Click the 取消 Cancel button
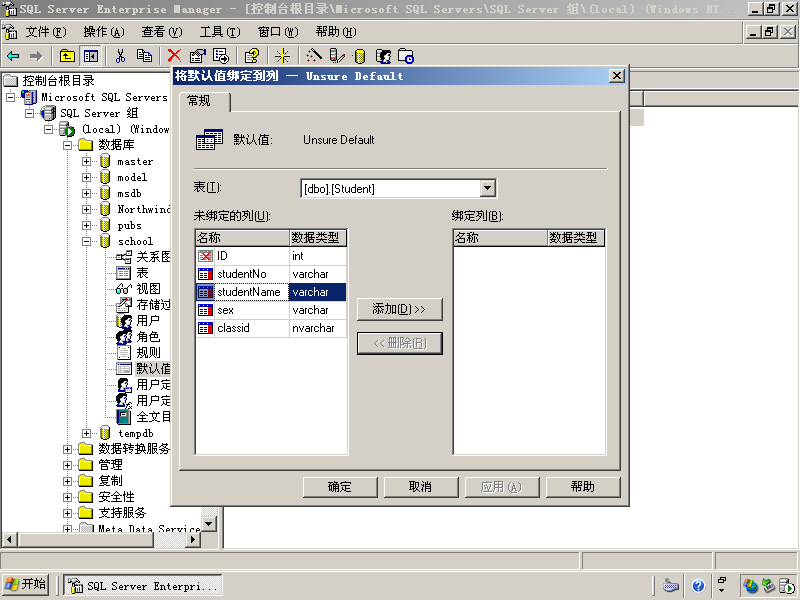This screenshot has height=600, width=800. click(x=421, y=487)
